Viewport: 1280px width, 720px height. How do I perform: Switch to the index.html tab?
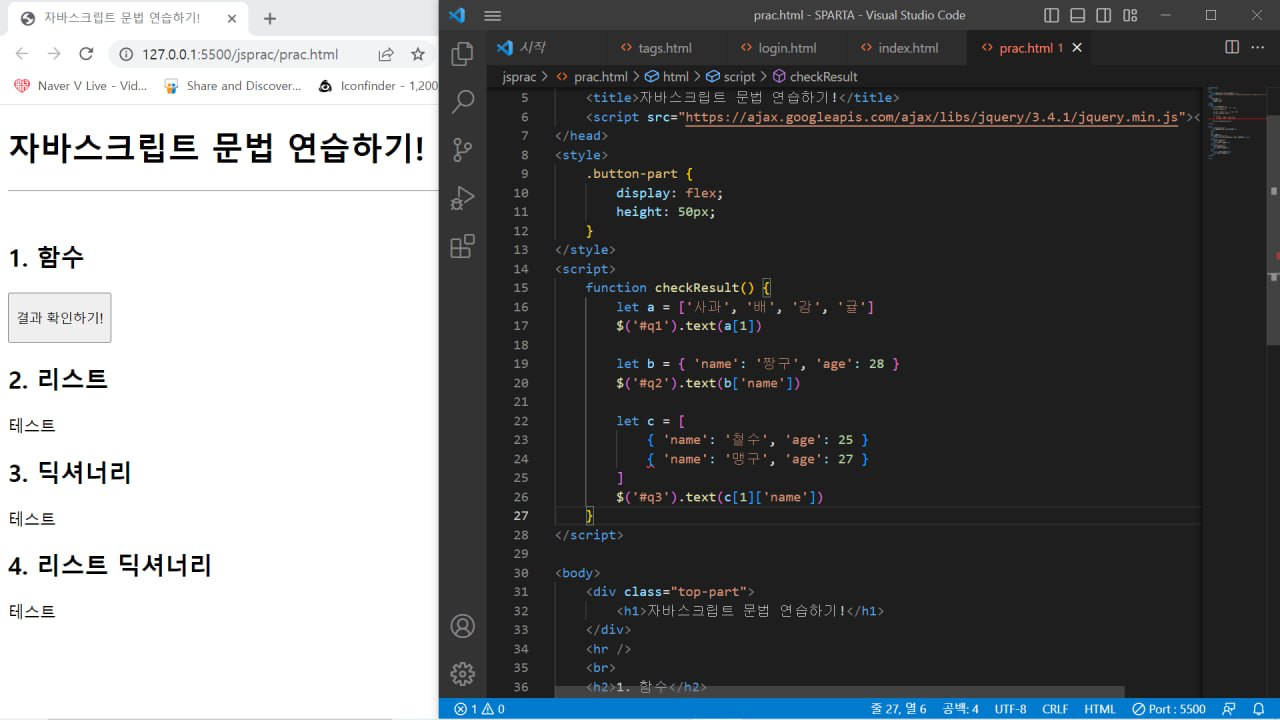coord(906,48)
